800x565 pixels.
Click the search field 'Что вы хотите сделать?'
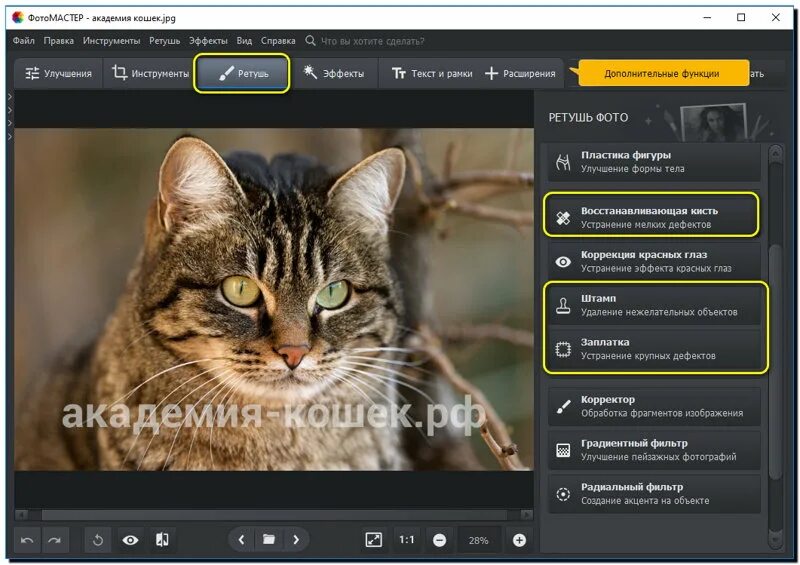[x=372, y=41]
